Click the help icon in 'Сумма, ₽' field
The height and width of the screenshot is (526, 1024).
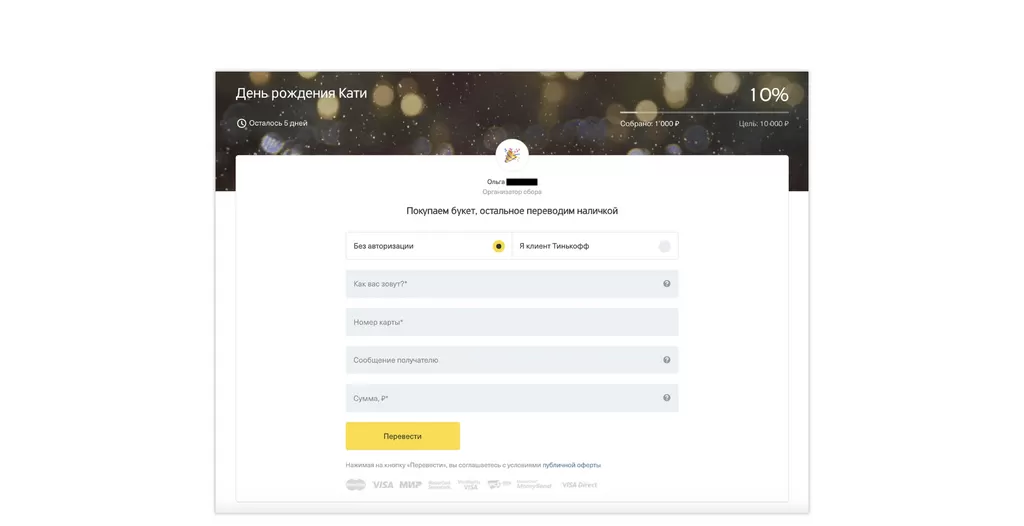666,398
